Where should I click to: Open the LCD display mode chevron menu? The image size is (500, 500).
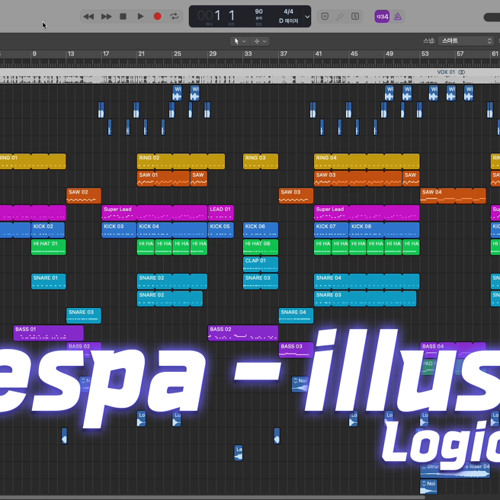[307, 16]
